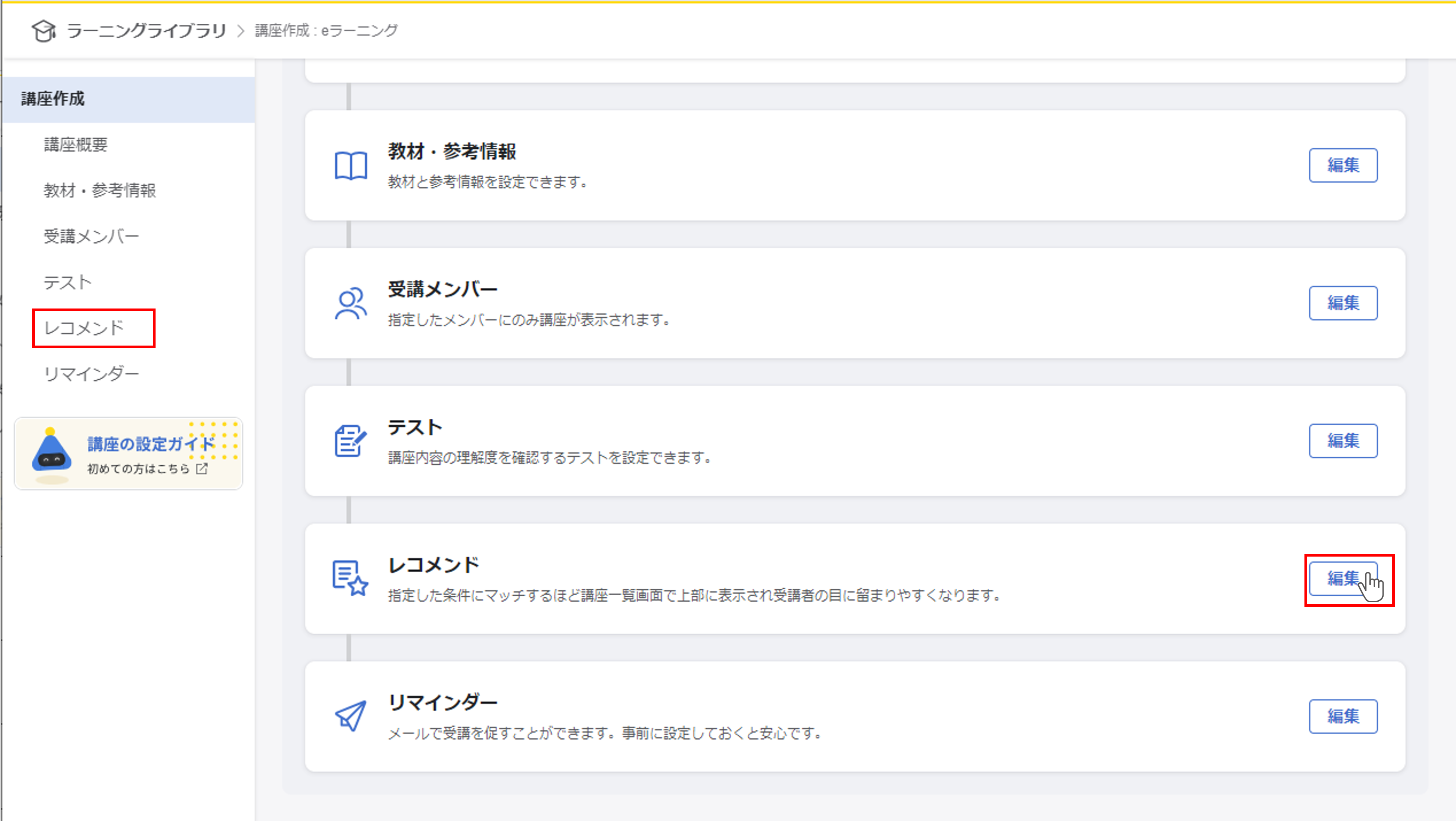Click 講座内容の理解度を確認する description text

(549, 457)
